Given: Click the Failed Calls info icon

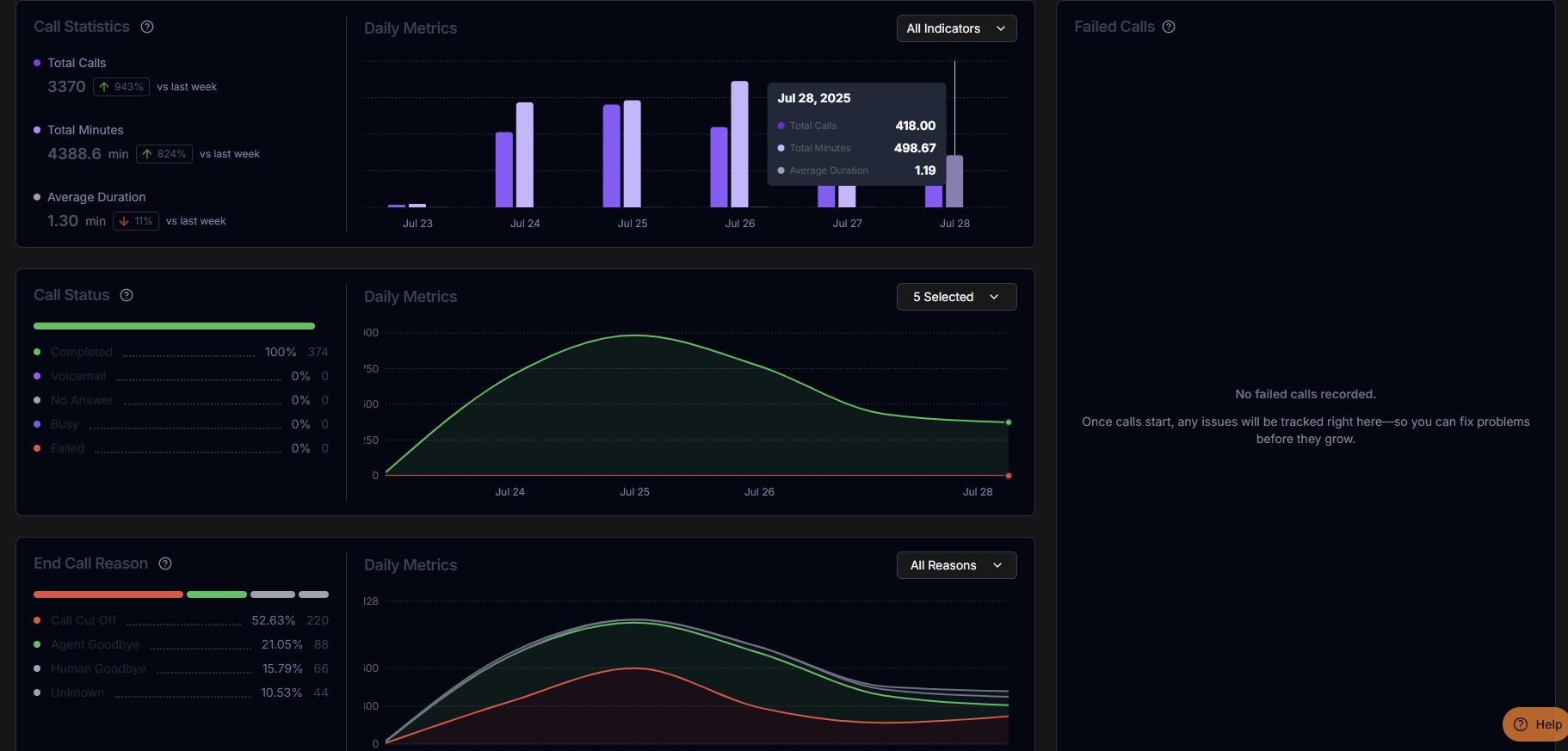Looking at the screenshot, I should pos(1169,27).
